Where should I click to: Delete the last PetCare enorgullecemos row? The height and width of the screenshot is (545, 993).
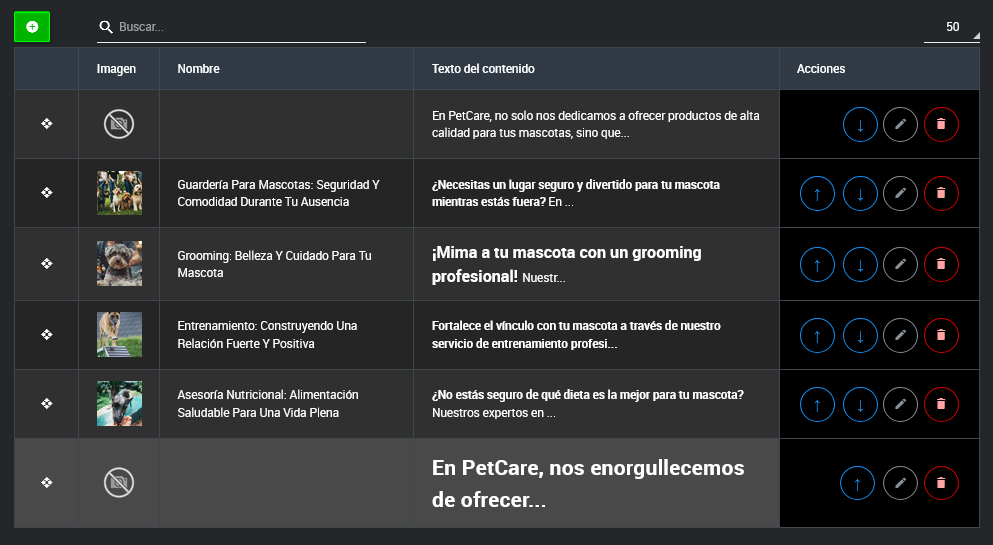coord(941,483)
